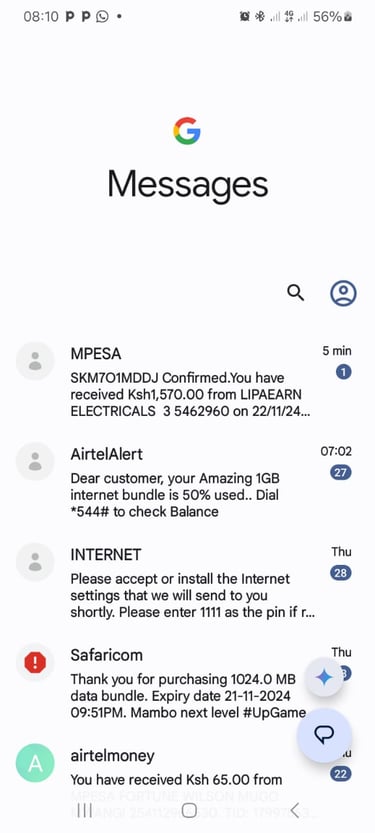
Task: Open the Safaricom data bundle message
Action: [188, 683]
